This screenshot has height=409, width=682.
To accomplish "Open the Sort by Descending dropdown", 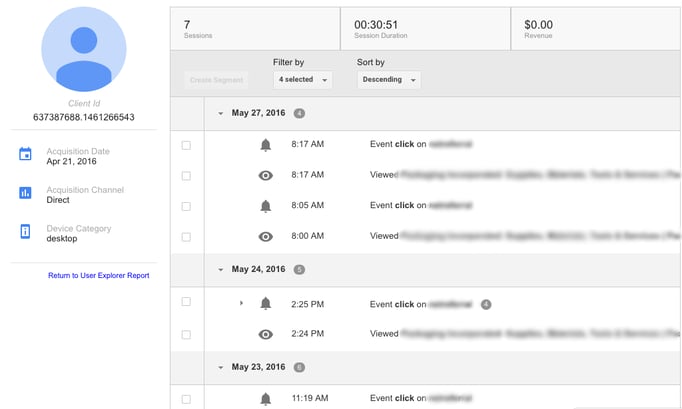I will pos(388,80).
